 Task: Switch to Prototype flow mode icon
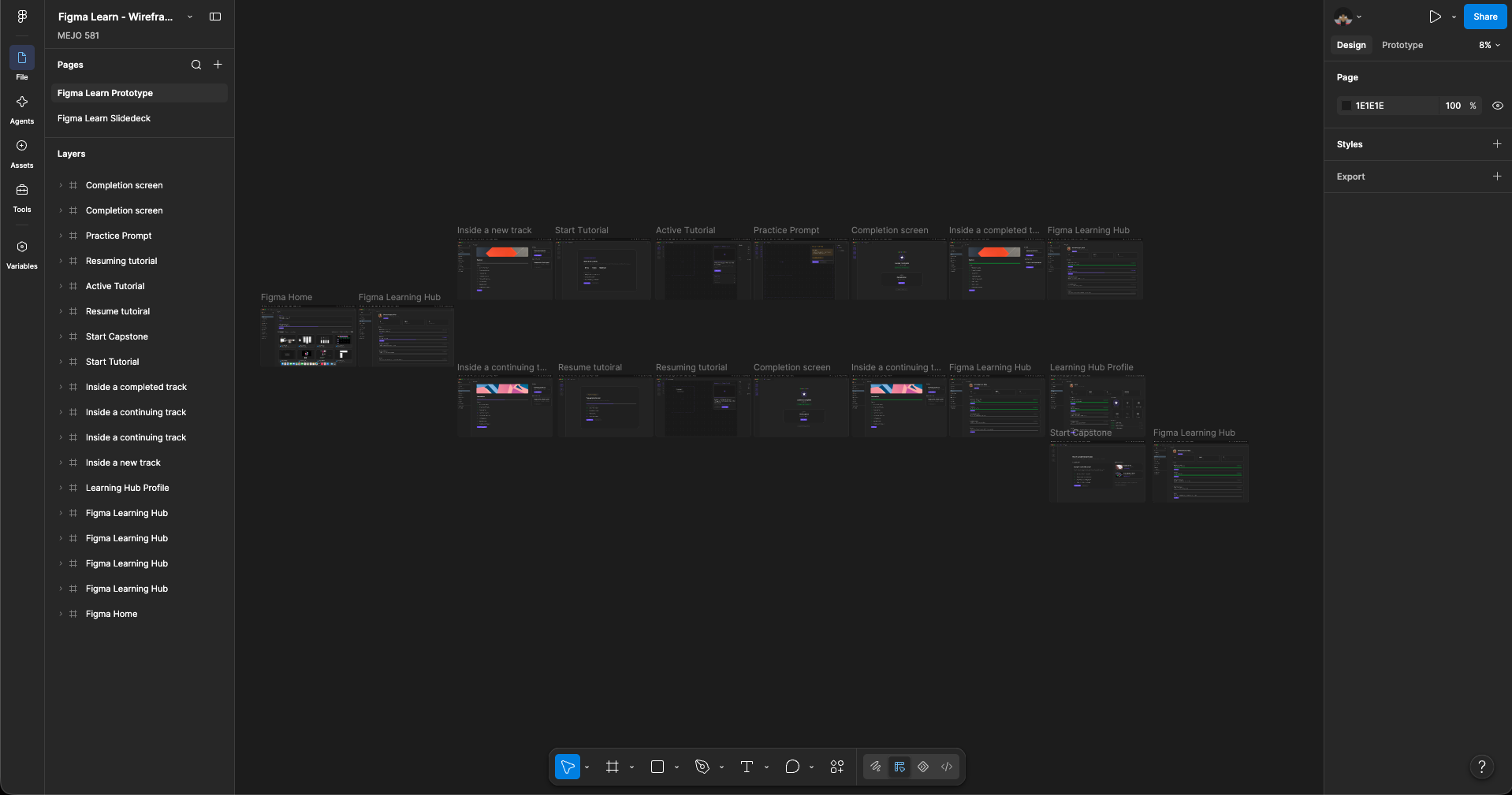(923, 767)
